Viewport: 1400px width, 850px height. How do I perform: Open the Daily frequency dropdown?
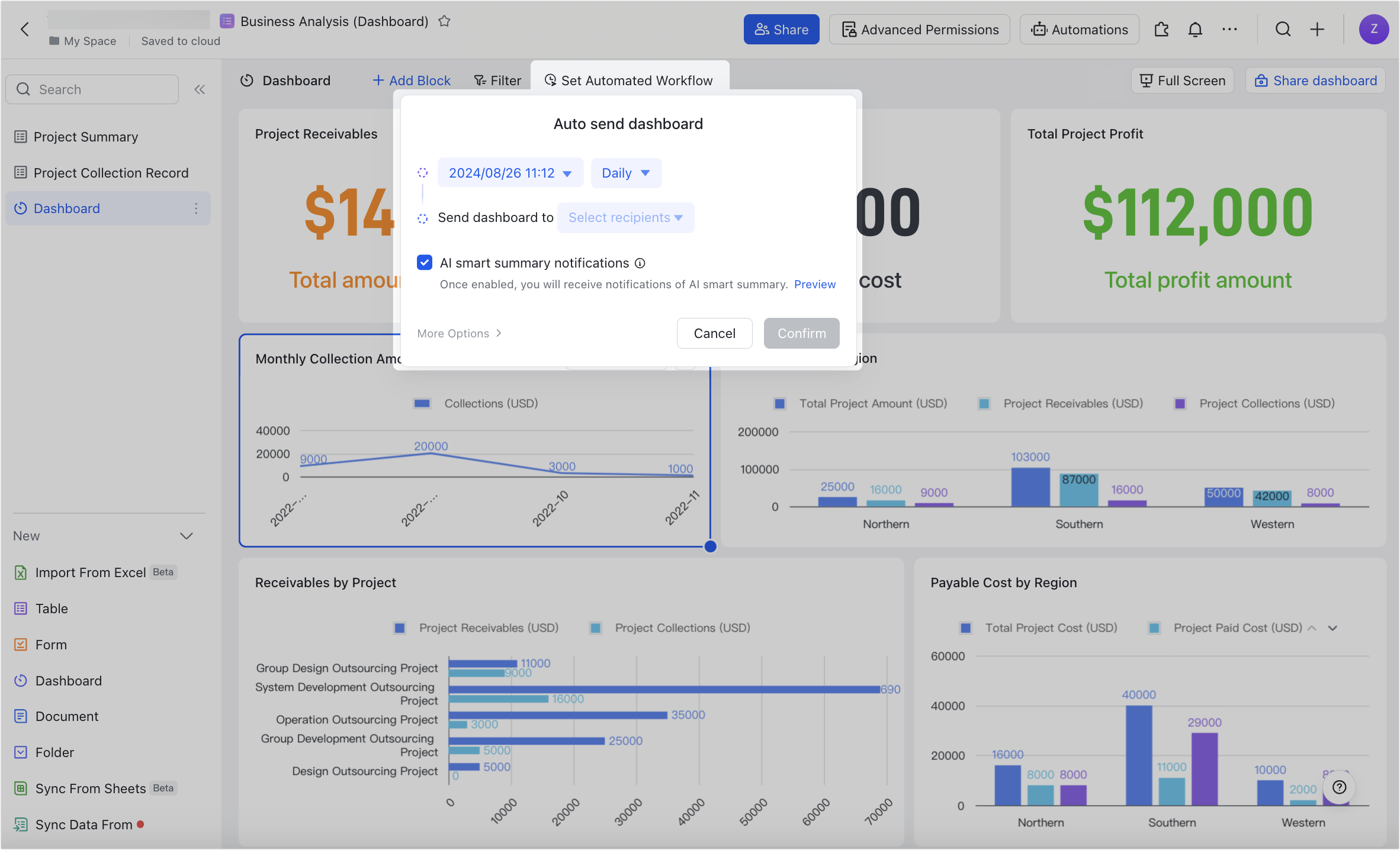[625, 173]
